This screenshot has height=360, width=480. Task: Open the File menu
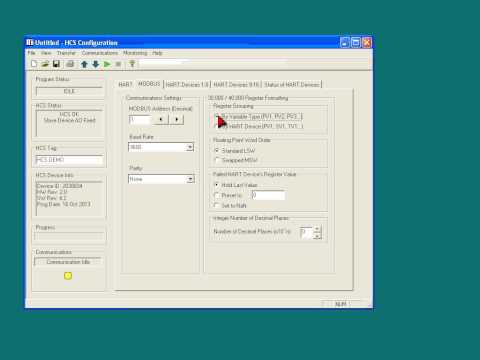click(x=31, y=53)
